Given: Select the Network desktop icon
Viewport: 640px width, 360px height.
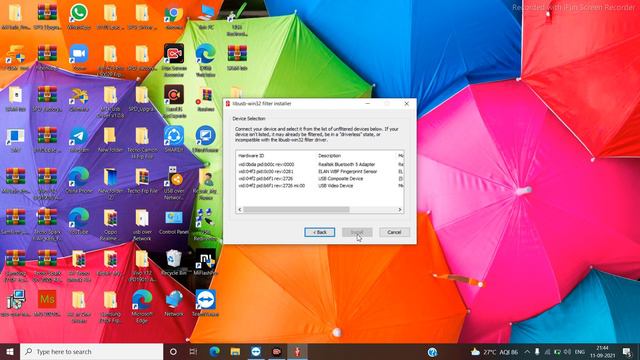Looking at the screenshot, I should 174,303.
